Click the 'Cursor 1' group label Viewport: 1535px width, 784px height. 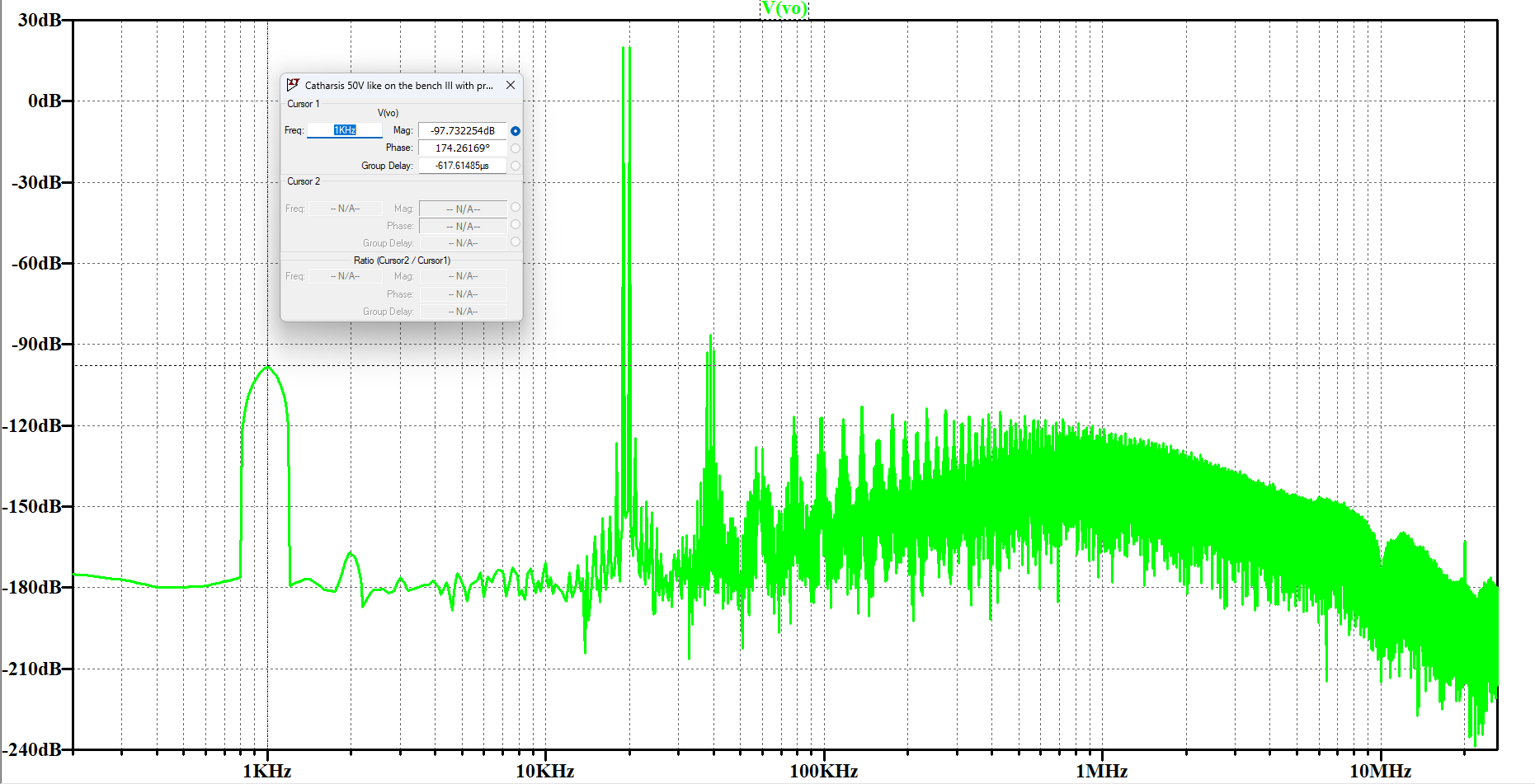[303, 104]
